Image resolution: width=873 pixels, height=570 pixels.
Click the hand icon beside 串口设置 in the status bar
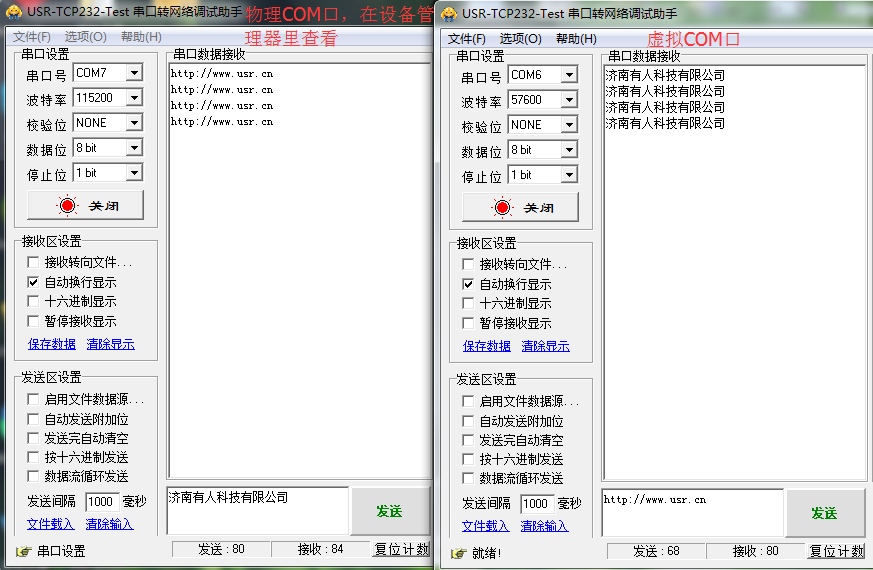[x=23, y=551]
